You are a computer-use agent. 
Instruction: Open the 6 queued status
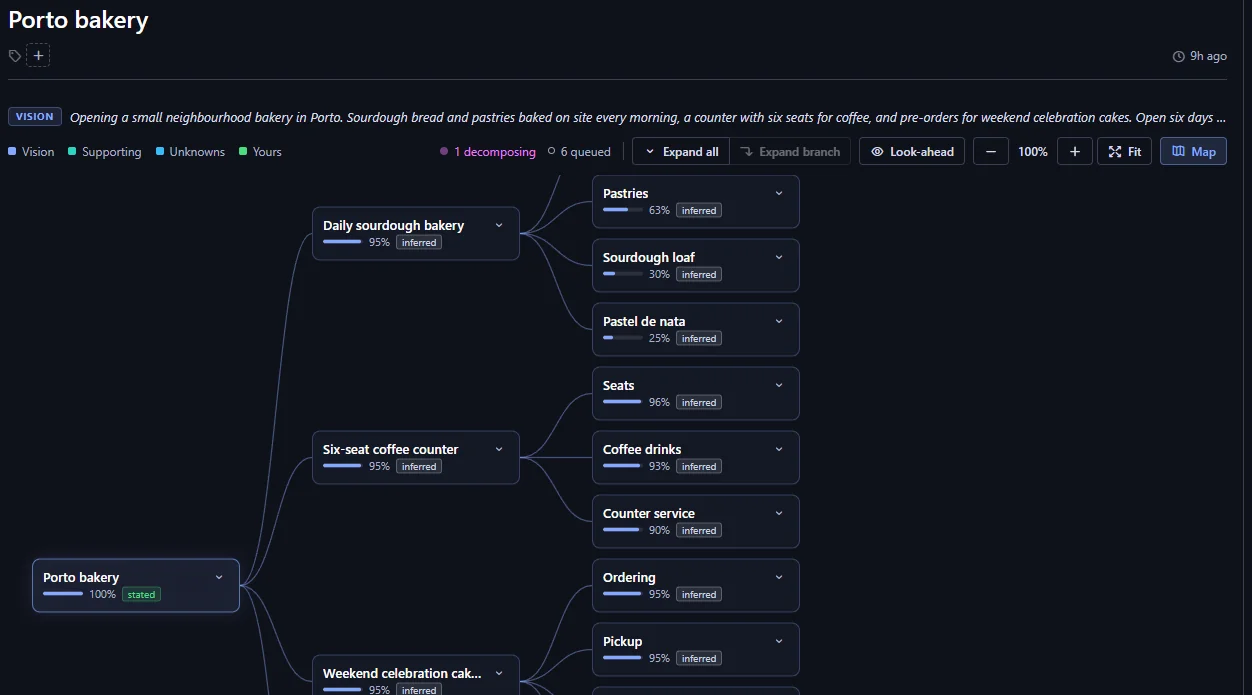tap(579, 152)
